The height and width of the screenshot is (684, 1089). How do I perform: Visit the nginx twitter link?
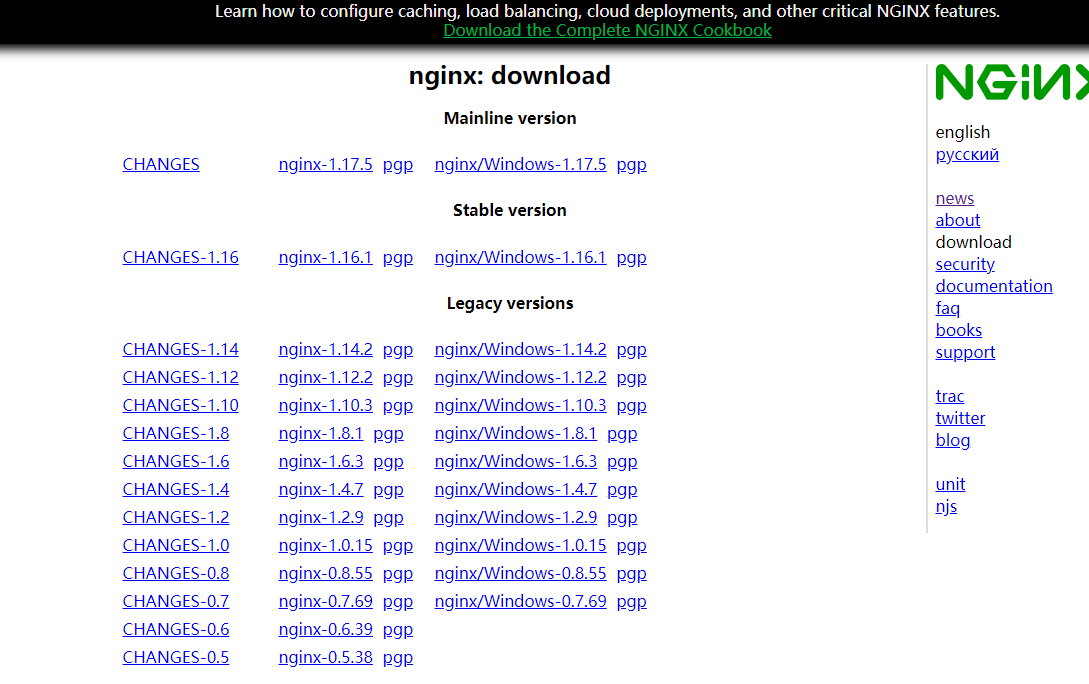[x=960, y=418]
